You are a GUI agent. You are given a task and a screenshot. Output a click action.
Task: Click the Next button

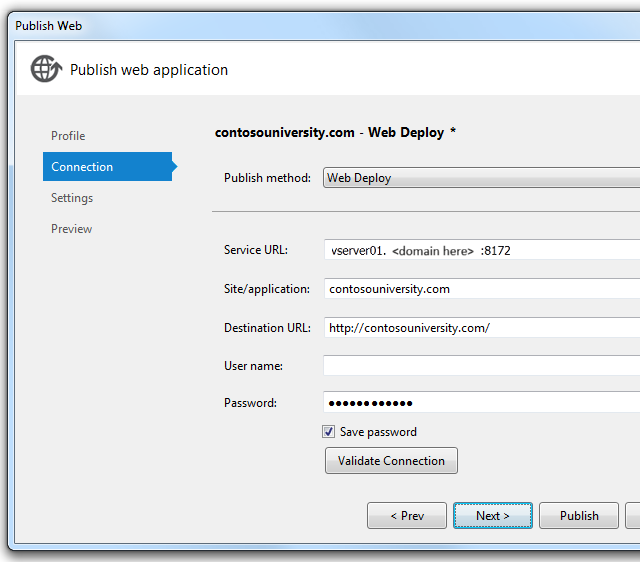coord(493,516)
